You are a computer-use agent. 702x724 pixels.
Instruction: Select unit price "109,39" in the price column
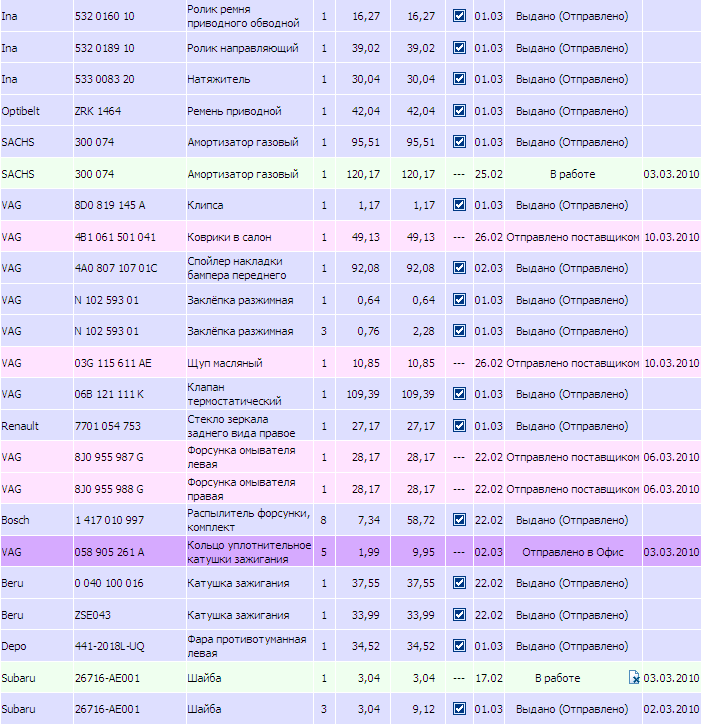coord(363,394)
